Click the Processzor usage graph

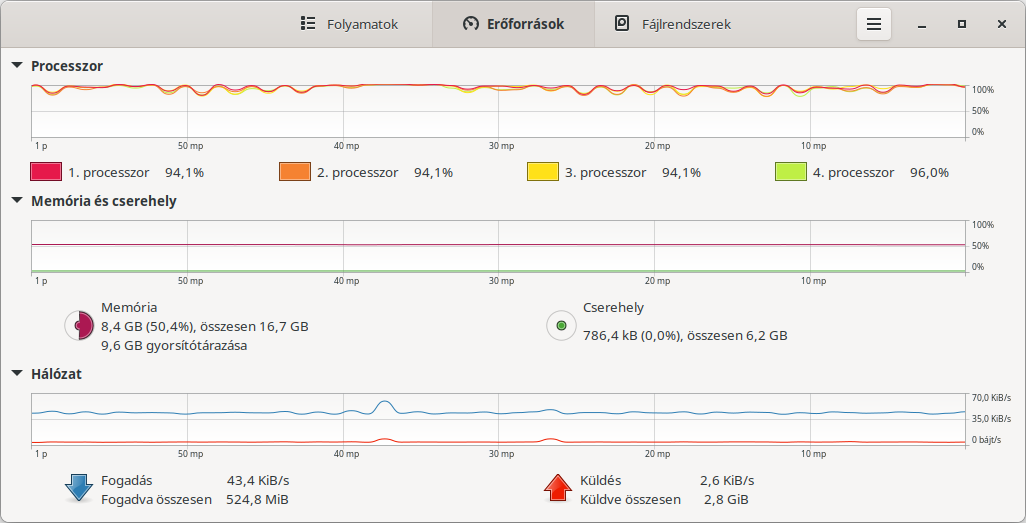(498, 111)
